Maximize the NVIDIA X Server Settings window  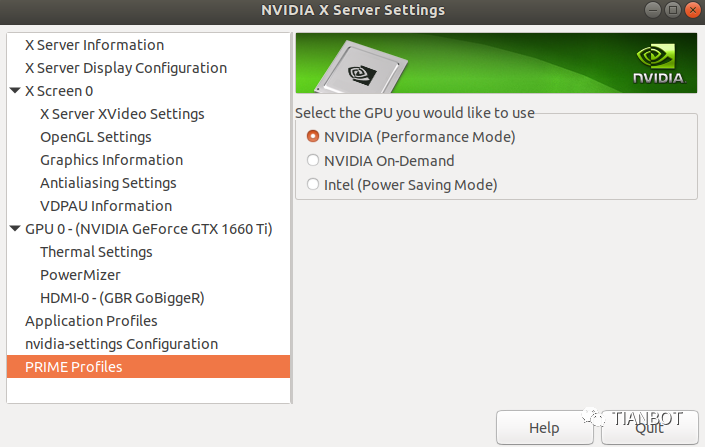point(673,10)
